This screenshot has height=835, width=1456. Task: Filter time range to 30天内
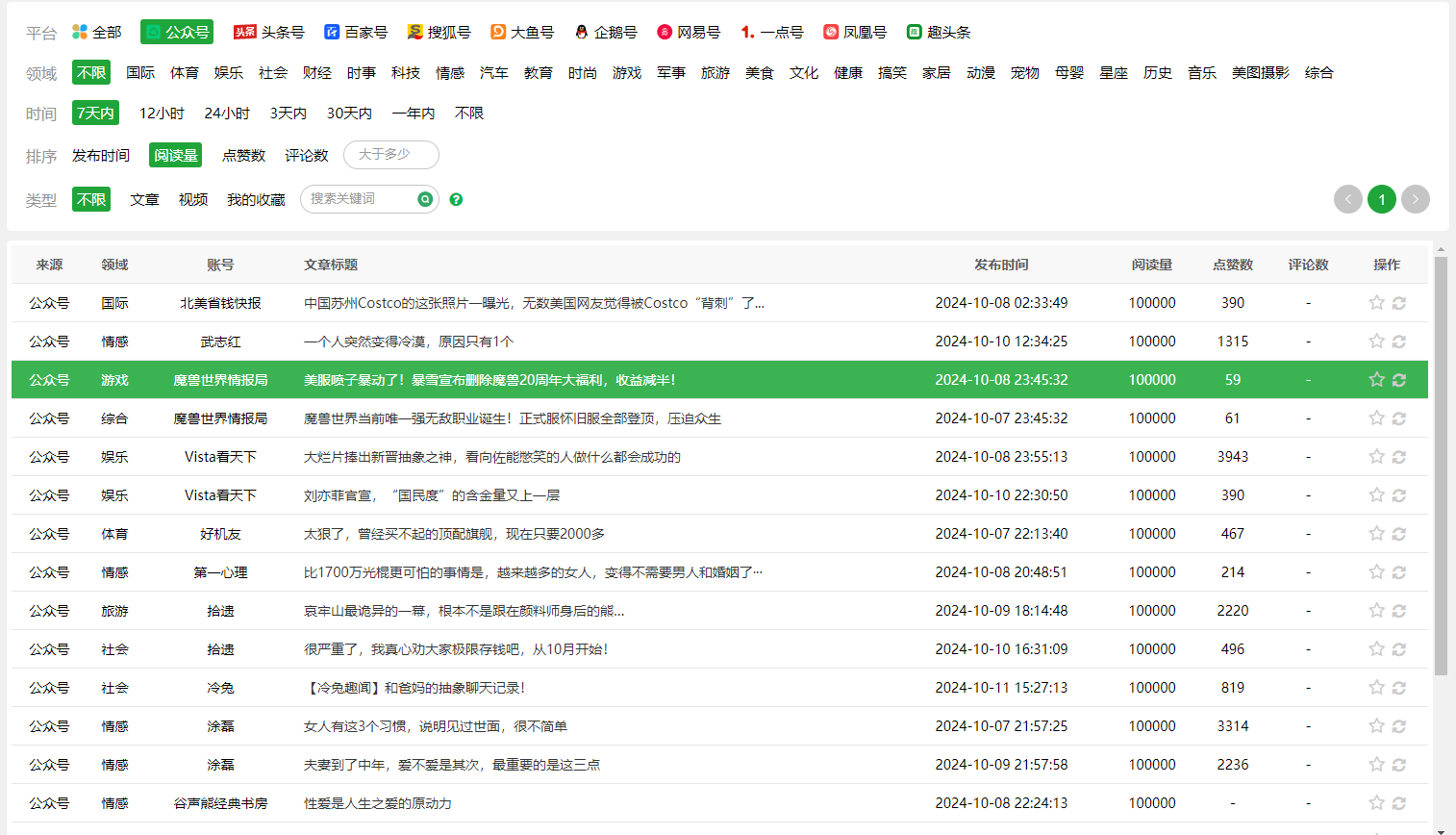click(349, 113)
